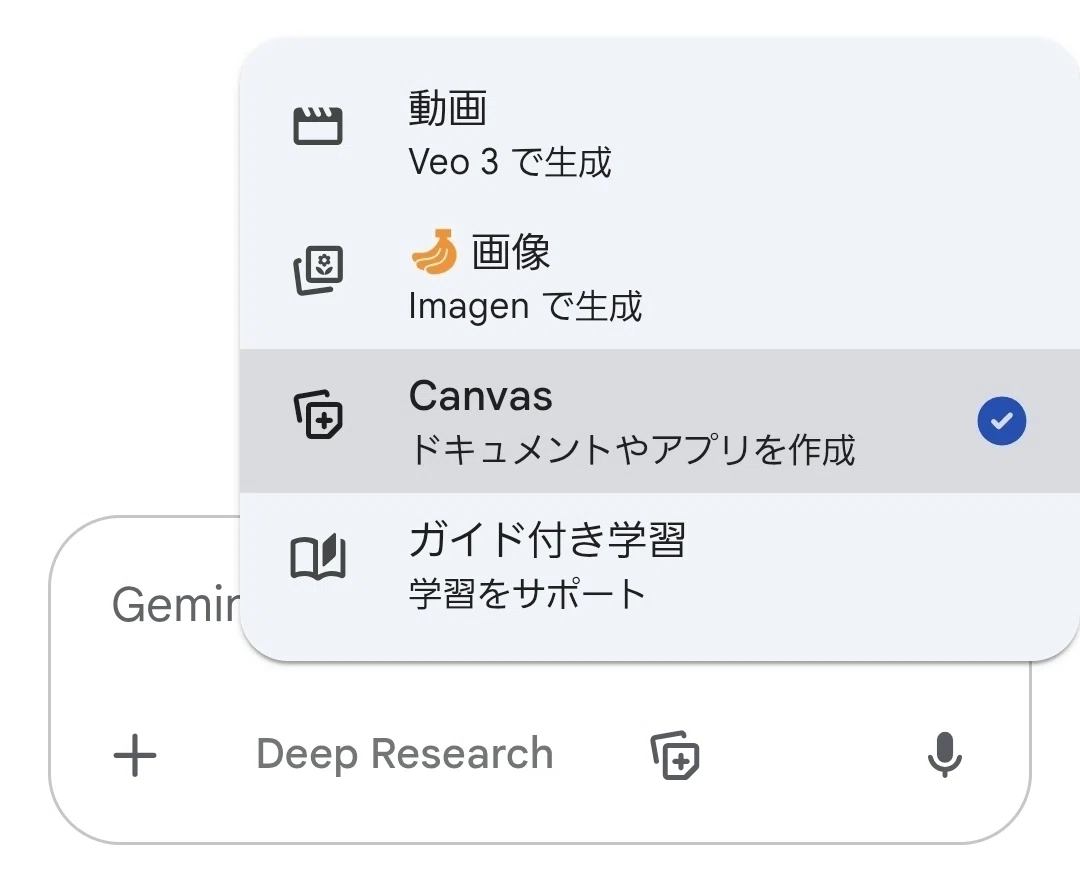Click the Deep Research button
This screenshot has width=1080, height=881.
click(405, 754)
